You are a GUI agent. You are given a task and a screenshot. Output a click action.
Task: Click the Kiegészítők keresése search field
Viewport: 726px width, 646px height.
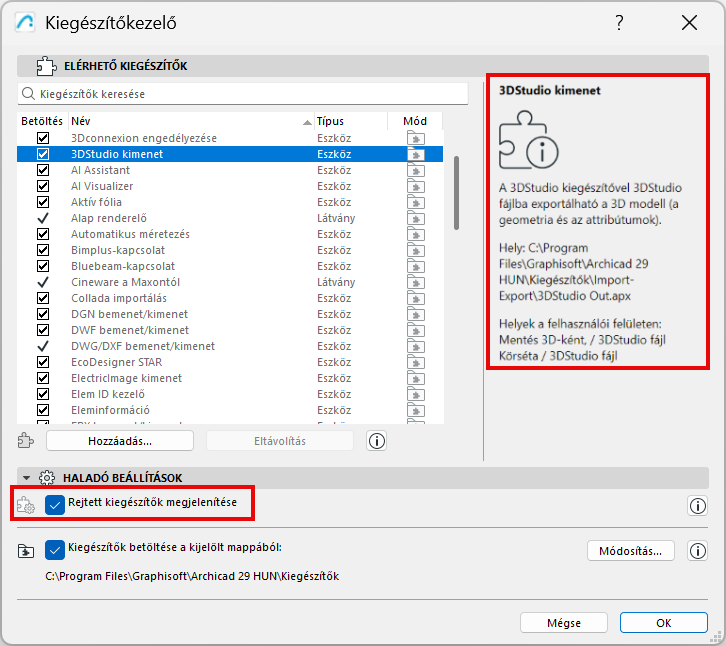click(x=243, y=94)
